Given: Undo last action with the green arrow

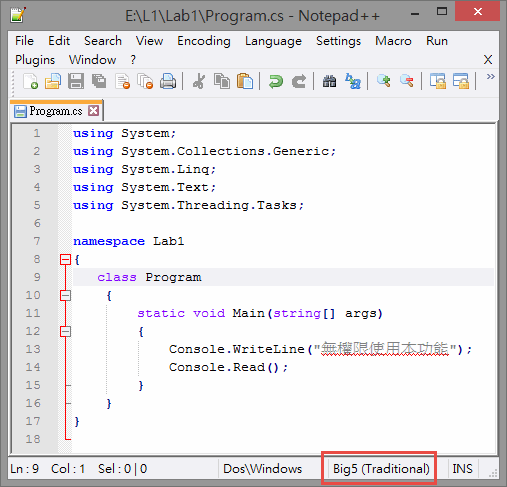Looking at the screenshot, I should point(276,81).
